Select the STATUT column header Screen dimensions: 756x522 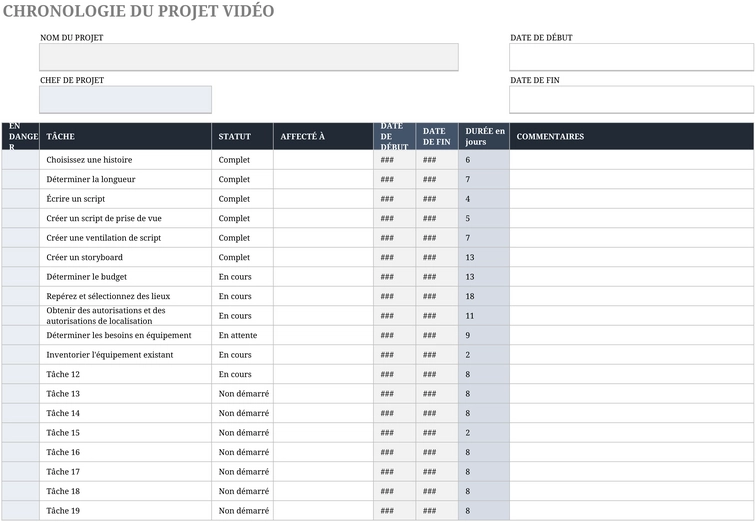pyautogui.click(x=243, y=136)
